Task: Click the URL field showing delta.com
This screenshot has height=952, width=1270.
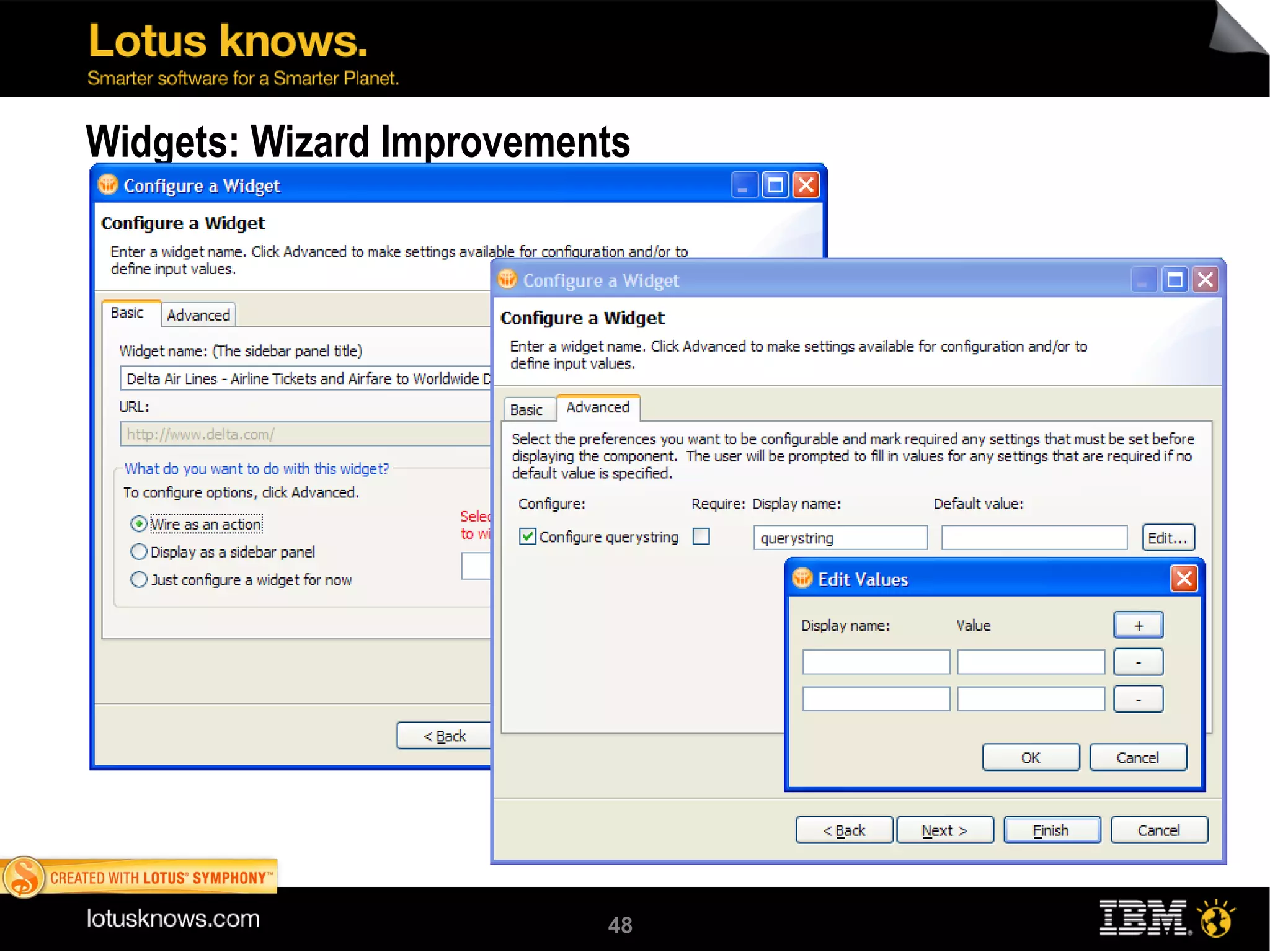Action: 305,434
